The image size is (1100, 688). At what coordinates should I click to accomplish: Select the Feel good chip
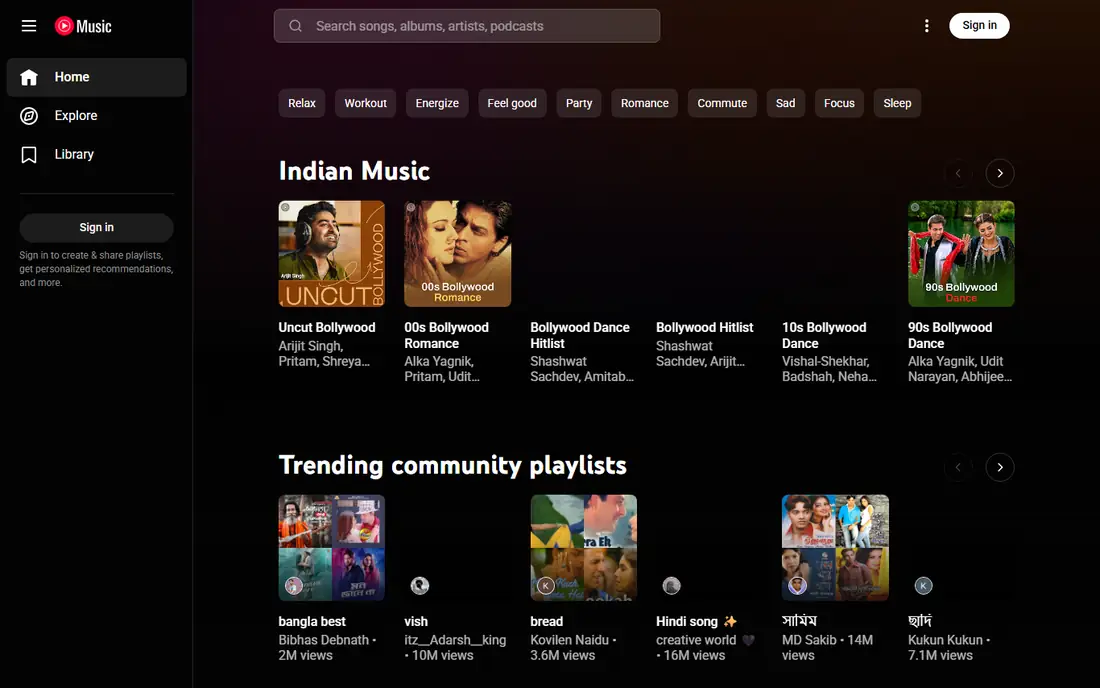point(512,103)
